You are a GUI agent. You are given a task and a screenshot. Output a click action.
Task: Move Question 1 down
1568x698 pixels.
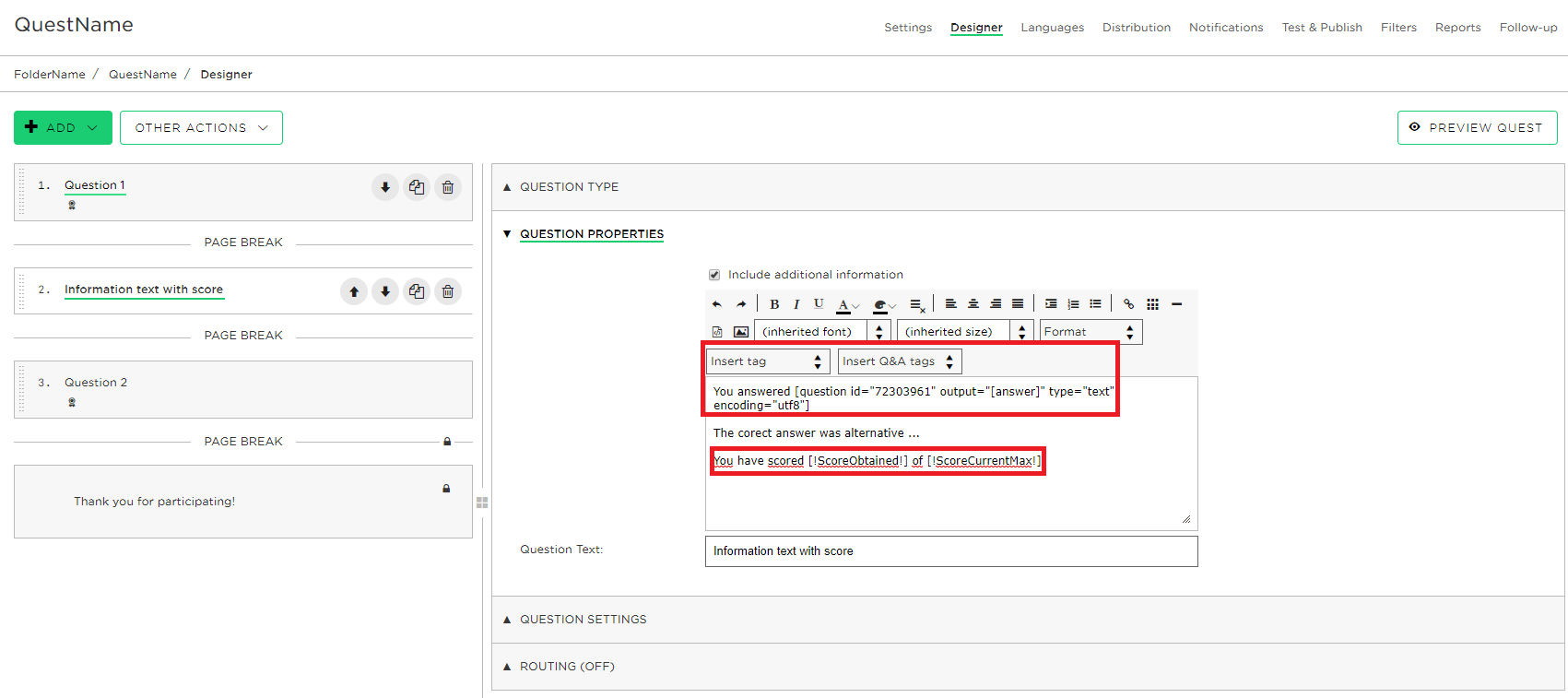tap(385, 187)
